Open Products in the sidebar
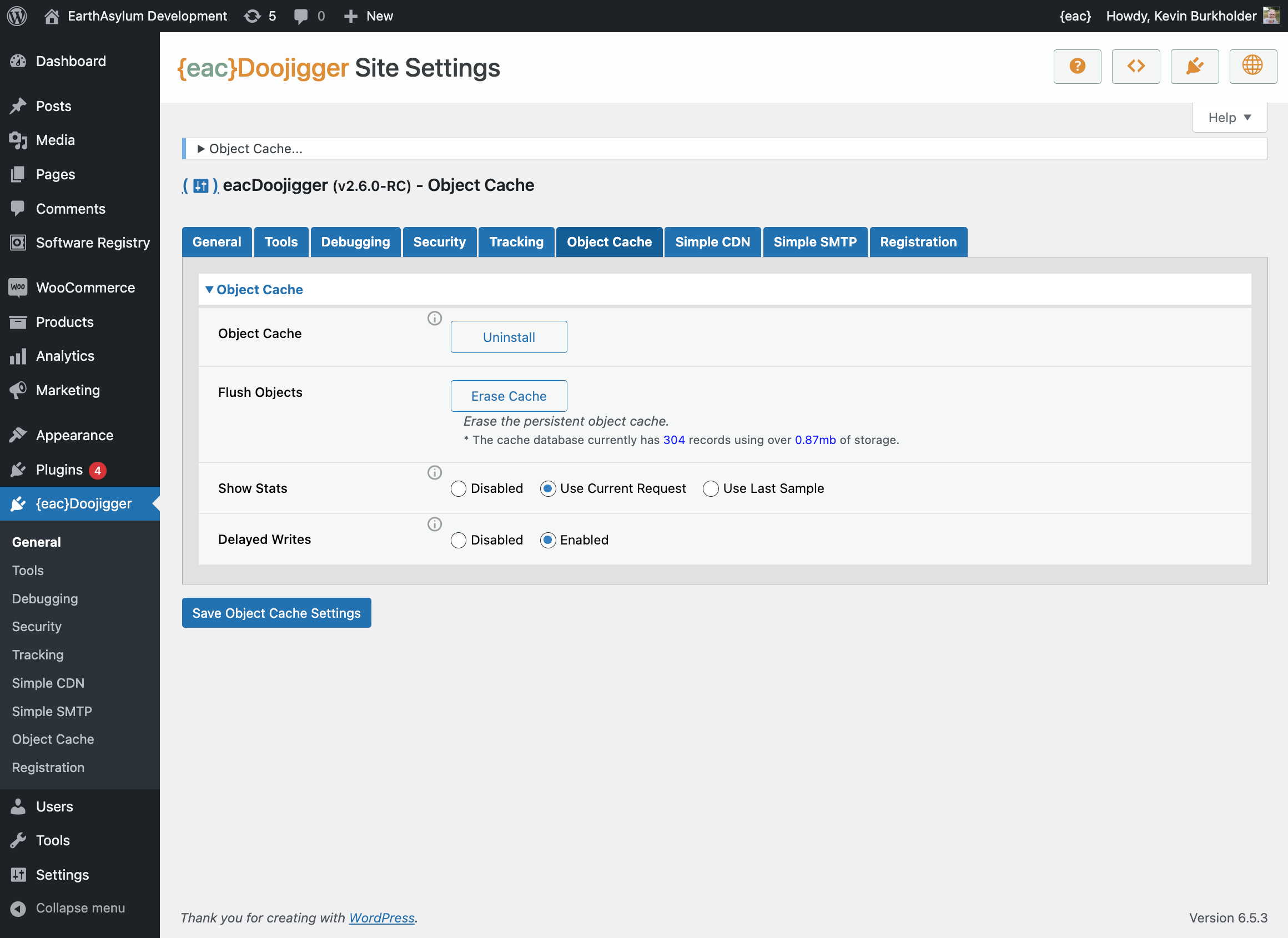Screen dimensions: 1288x938 [x=79, y=322]
